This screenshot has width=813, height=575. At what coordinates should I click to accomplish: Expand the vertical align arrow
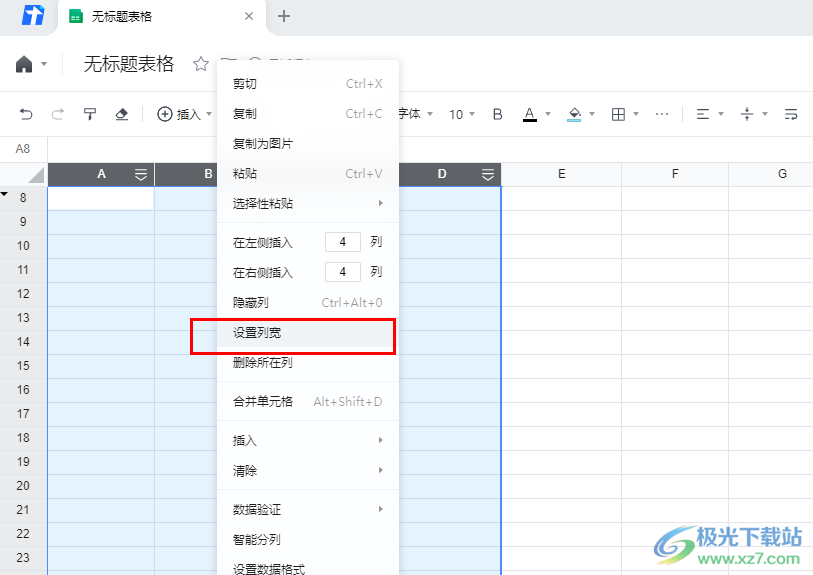(x=765, y=114)
